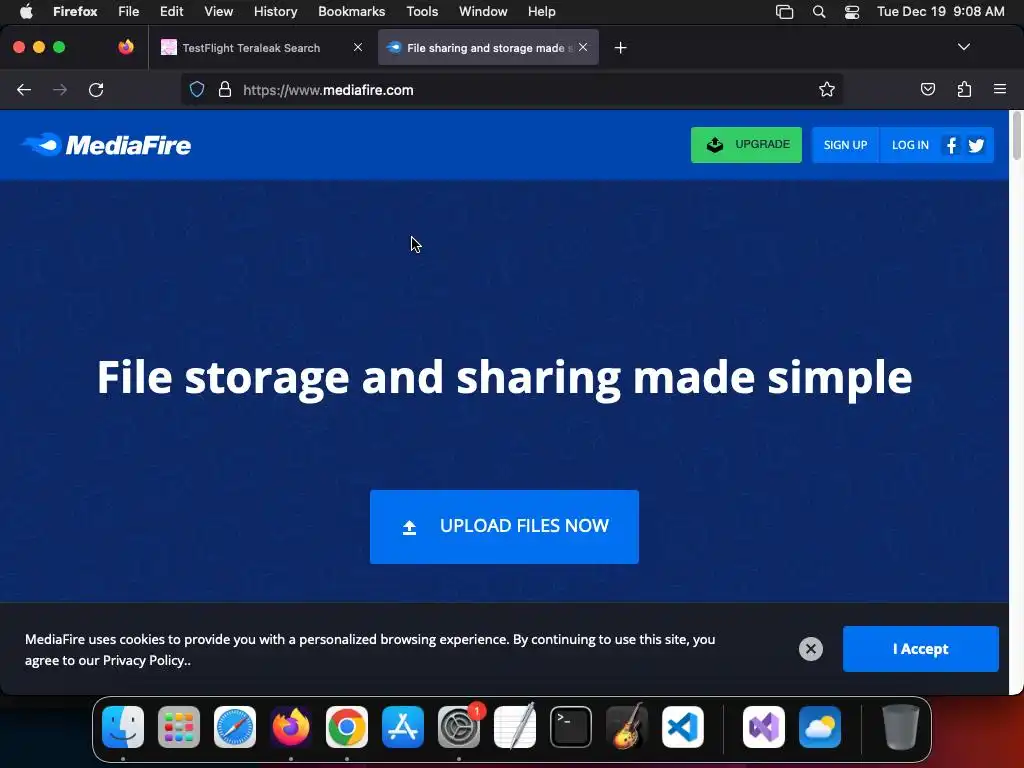The height and width of the screenshot is (768, 1024).
Task: Open the UPGRADE page
Action: coord(746,145)
